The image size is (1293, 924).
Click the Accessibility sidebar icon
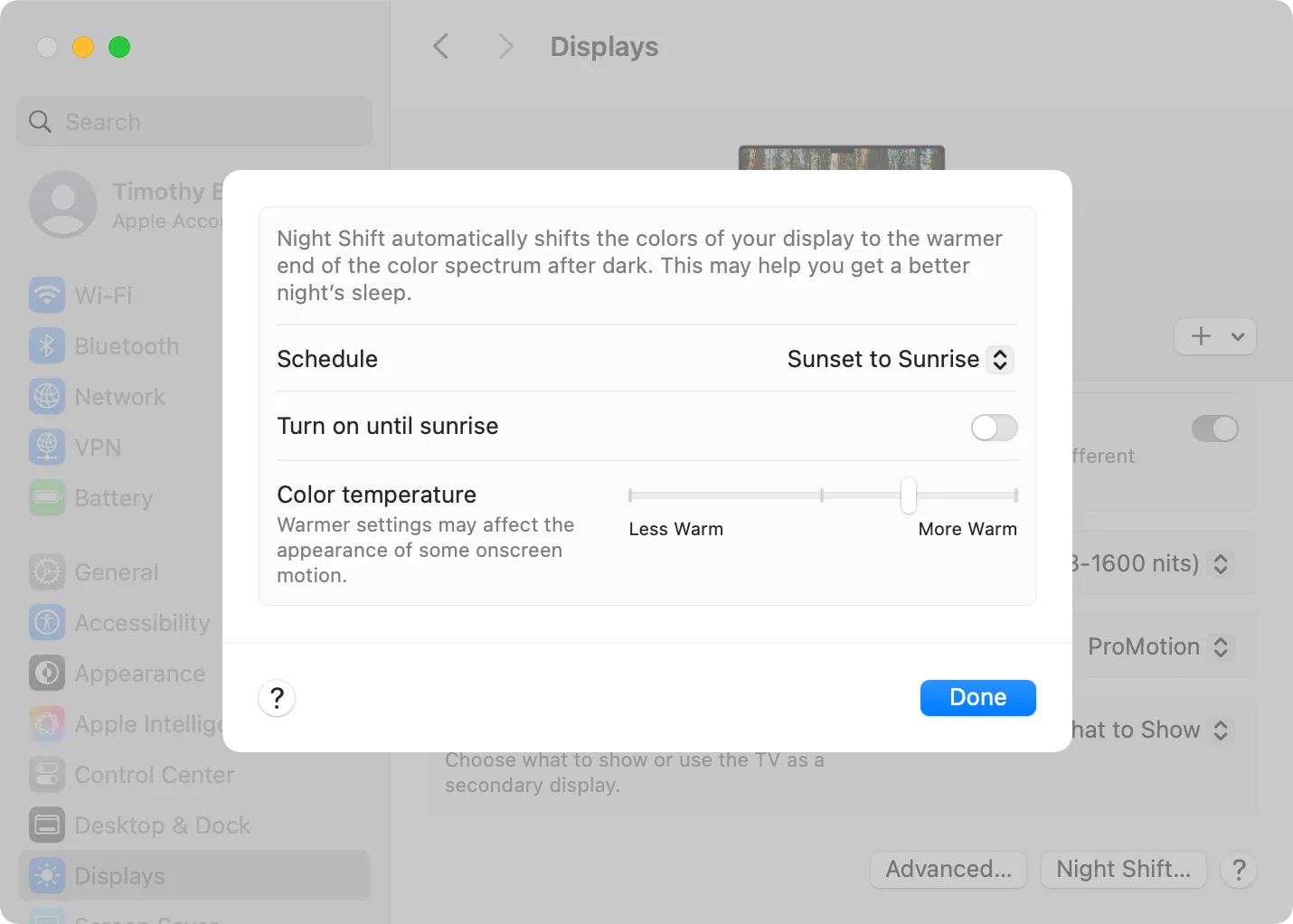pyautogui.click(x=47, y=622)
